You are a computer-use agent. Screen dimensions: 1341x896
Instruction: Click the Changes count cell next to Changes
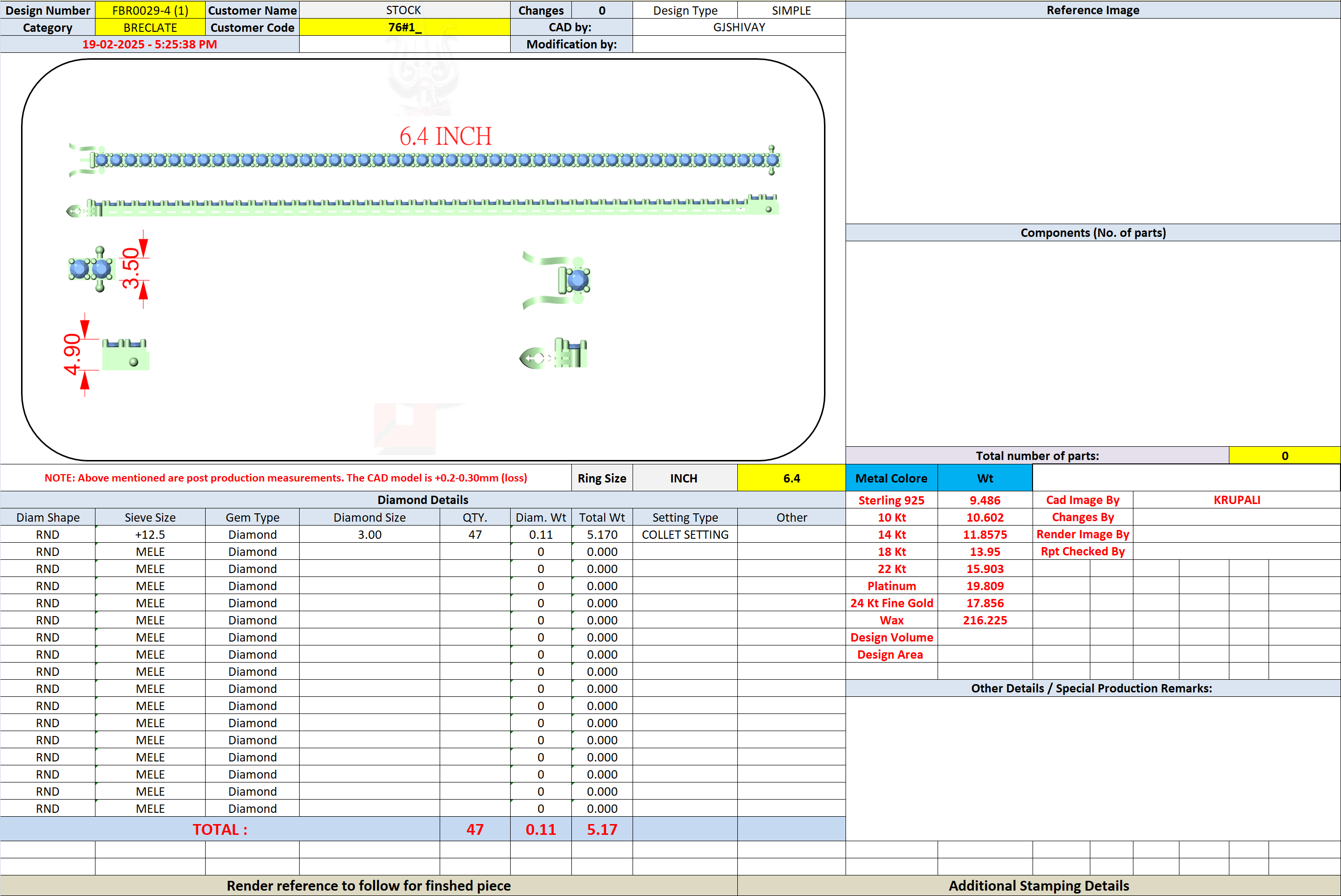(602, 10)
